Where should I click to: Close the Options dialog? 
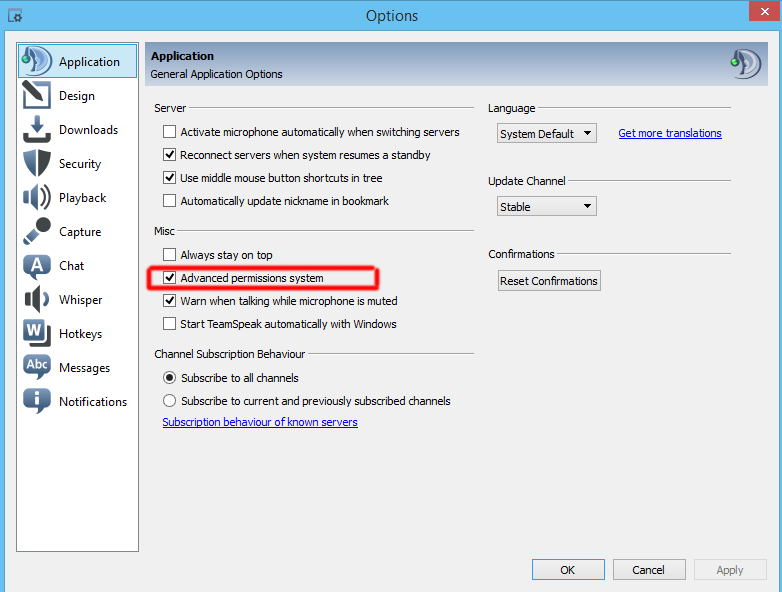[765, 11]
